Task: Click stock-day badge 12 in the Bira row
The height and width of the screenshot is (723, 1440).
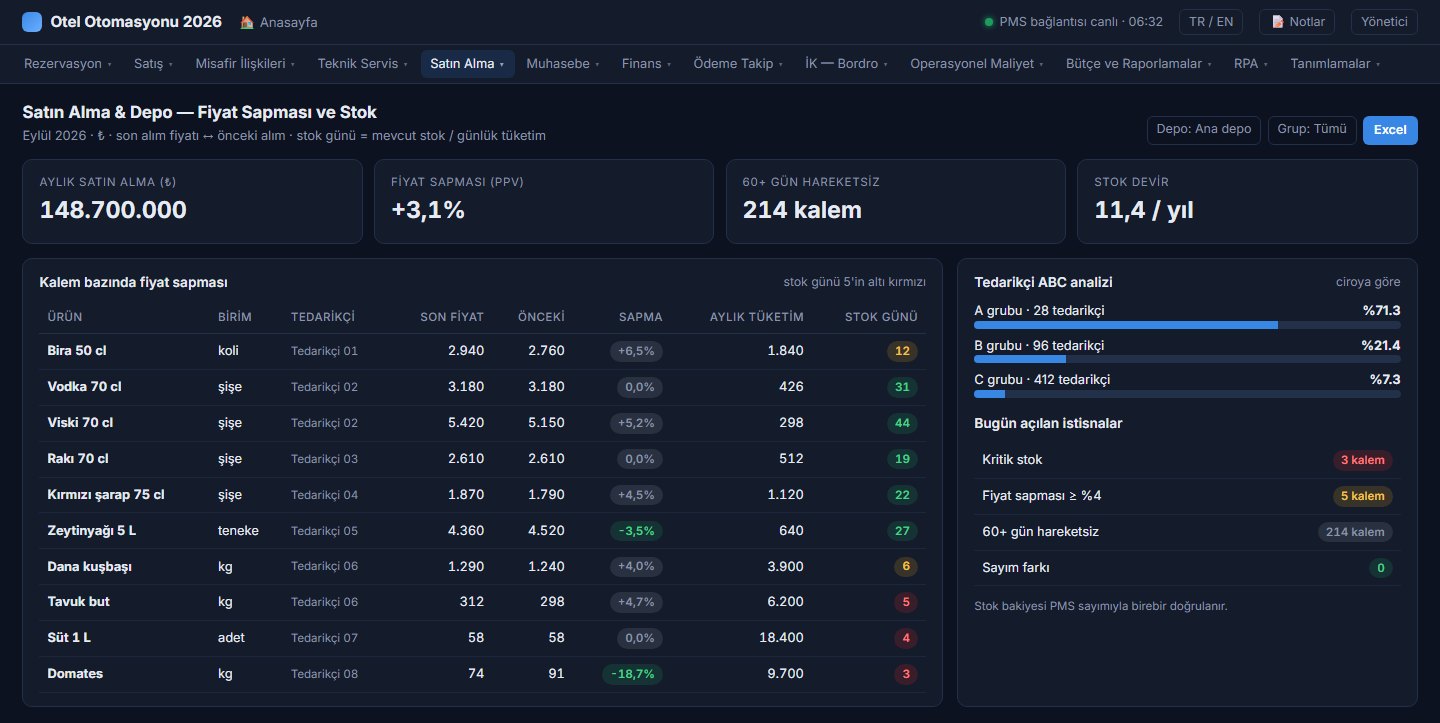Action: (x=902, y=351)
